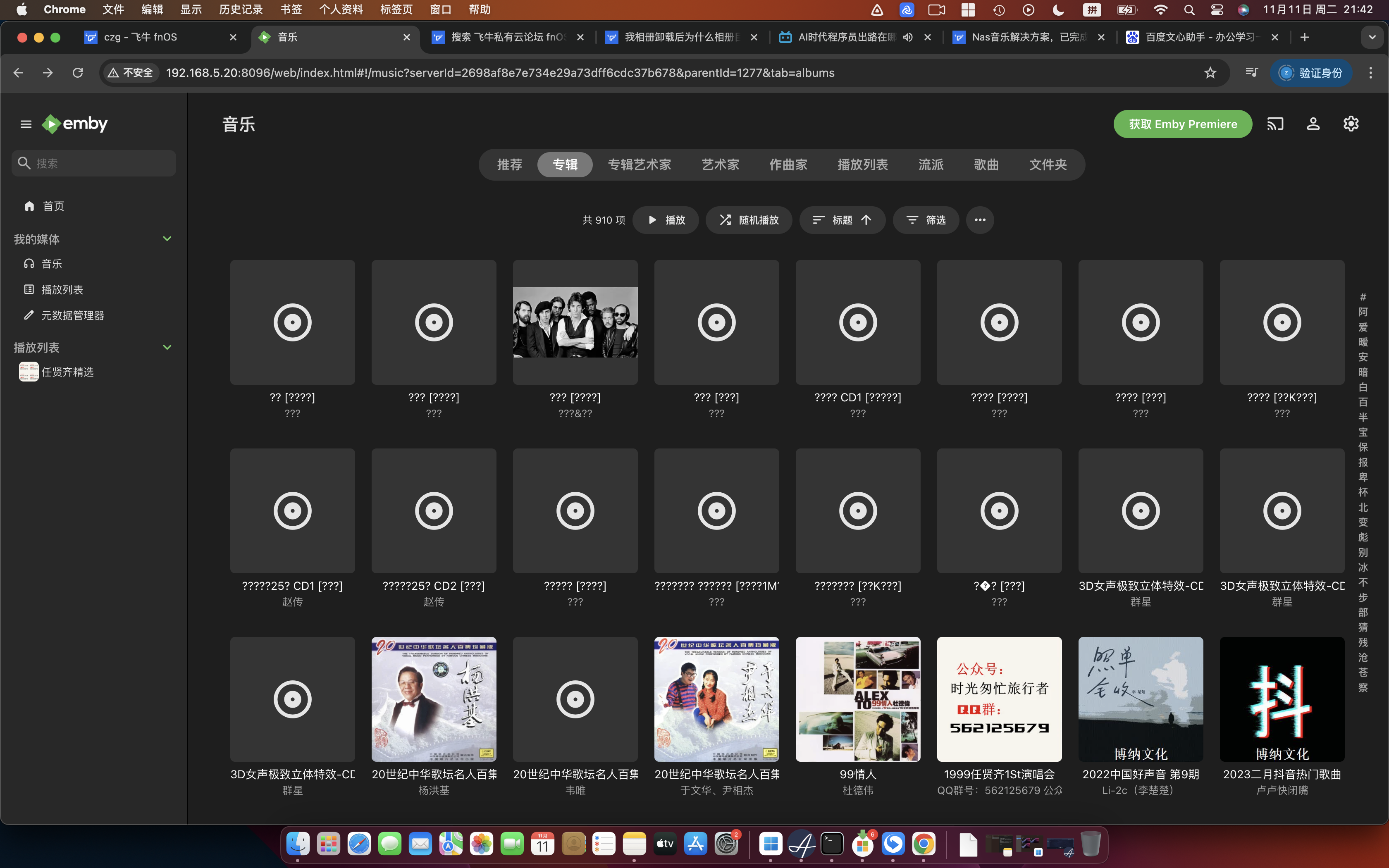Jump to letter 阿 in alphabet index

1363,312
